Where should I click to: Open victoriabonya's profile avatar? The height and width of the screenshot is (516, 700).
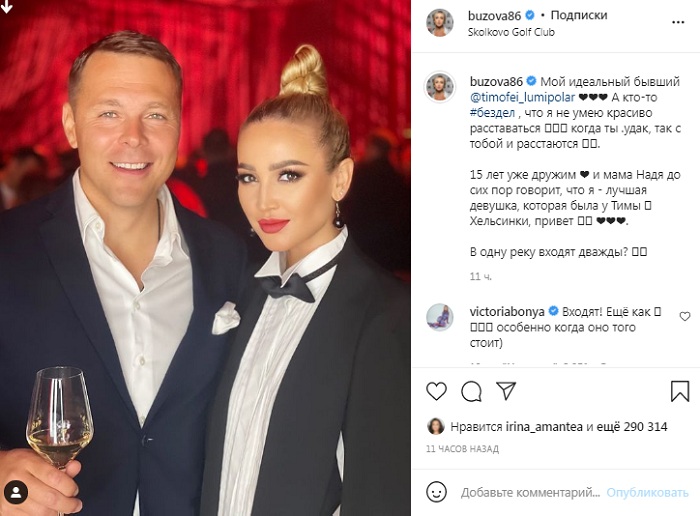click(440, 317)
